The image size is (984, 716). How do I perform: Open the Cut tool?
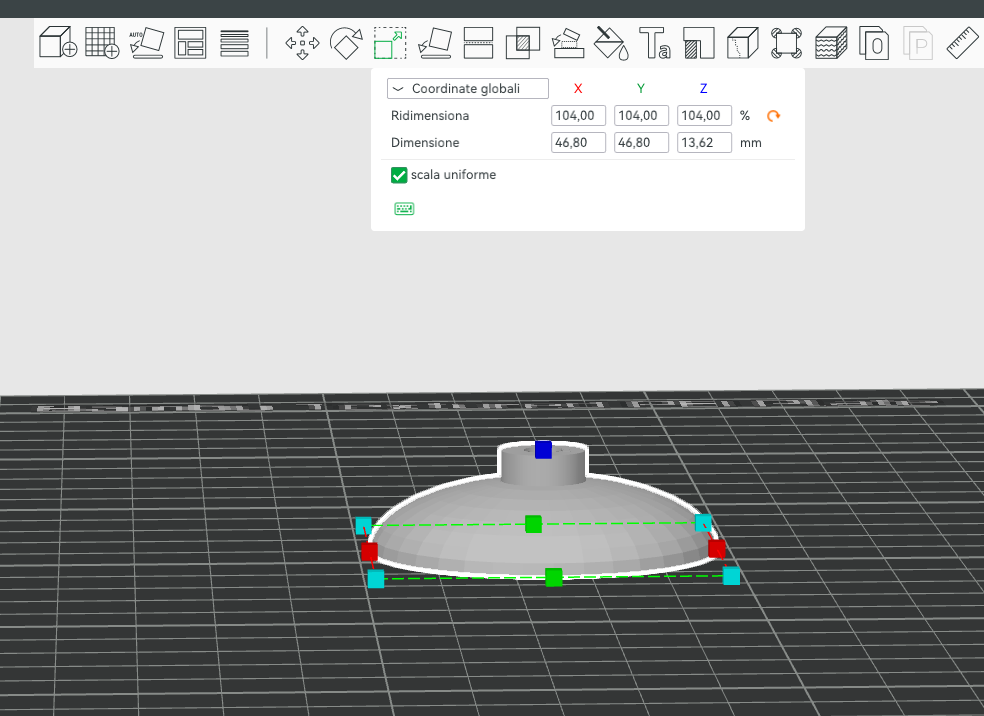point(478,43)
